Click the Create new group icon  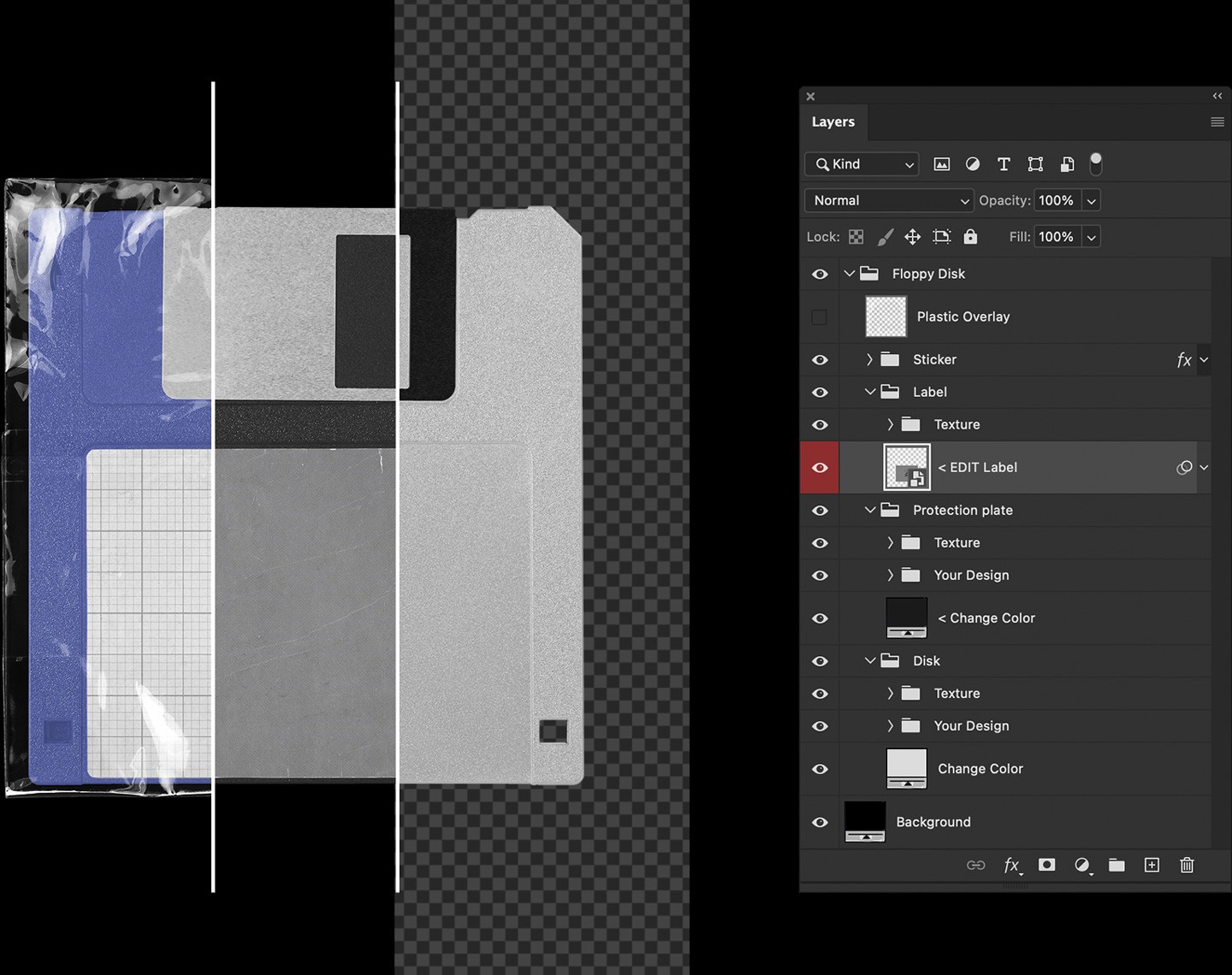pos(1116,865)
